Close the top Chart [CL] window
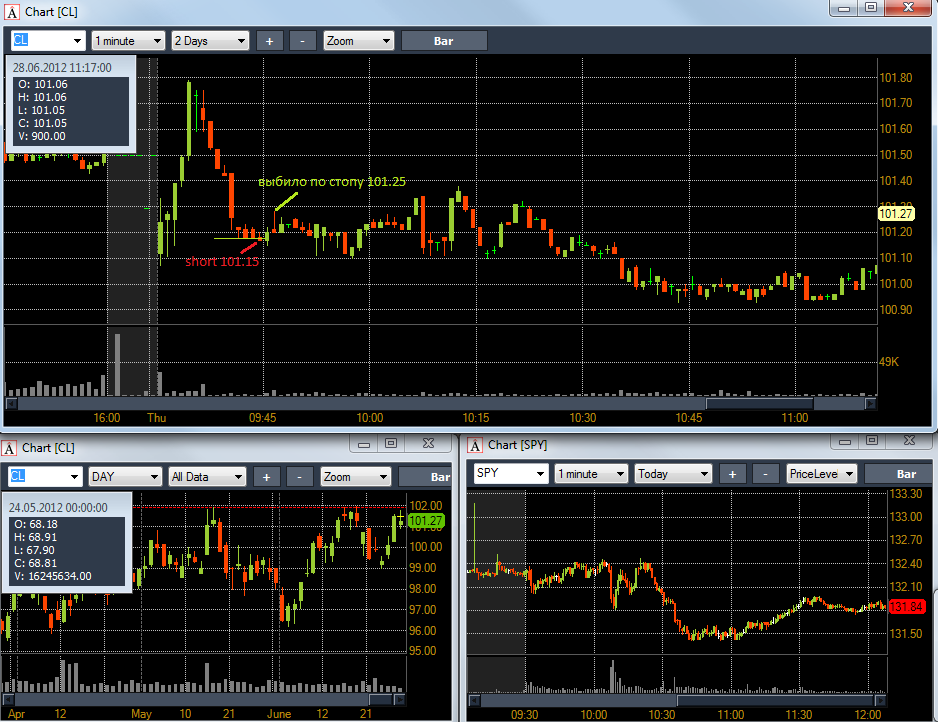Image resolution: width=938 pixels, height=722 pixels. [908, 8]
